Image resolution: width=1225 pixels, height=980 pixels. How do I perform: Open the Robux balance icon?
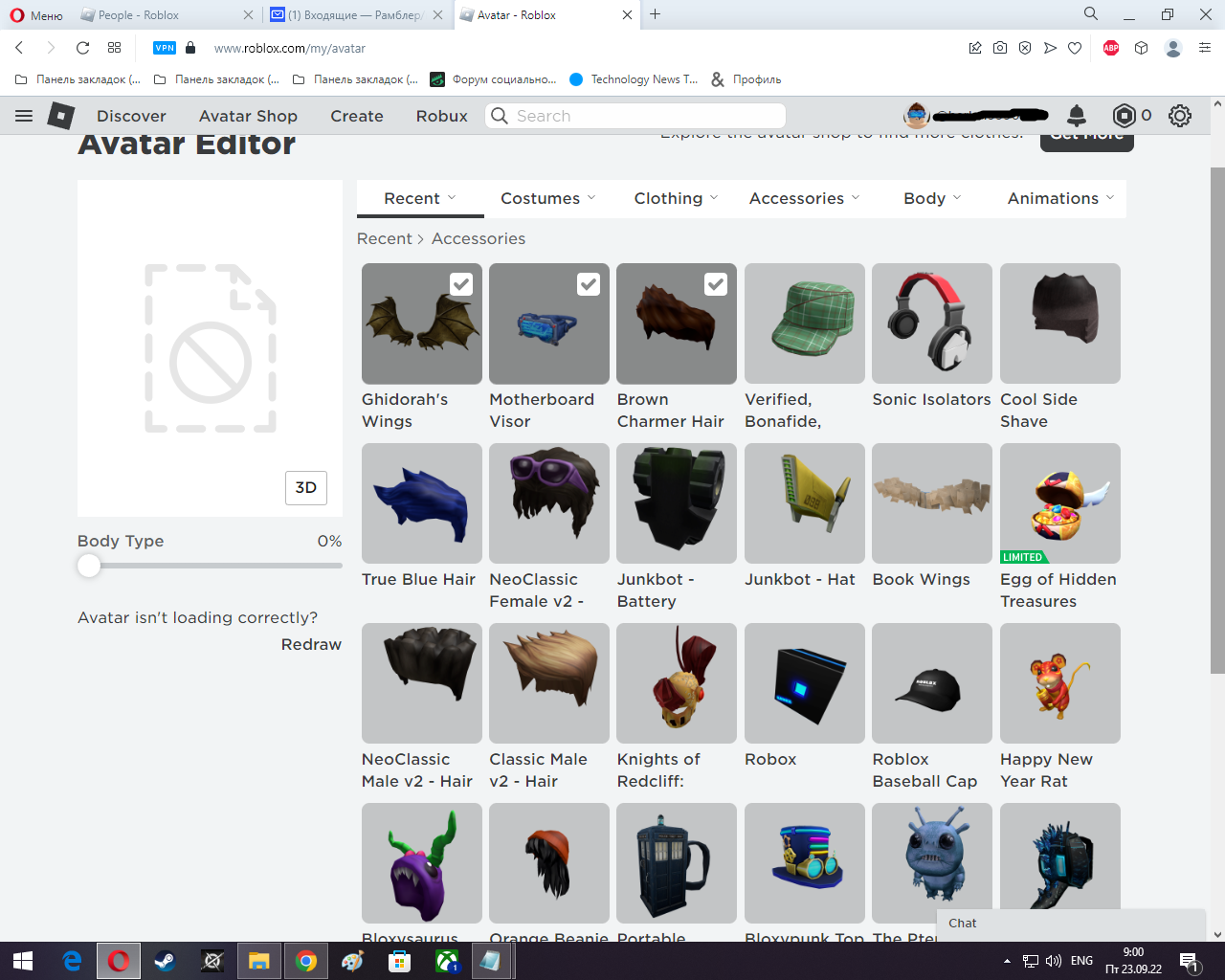(1124, 116)
